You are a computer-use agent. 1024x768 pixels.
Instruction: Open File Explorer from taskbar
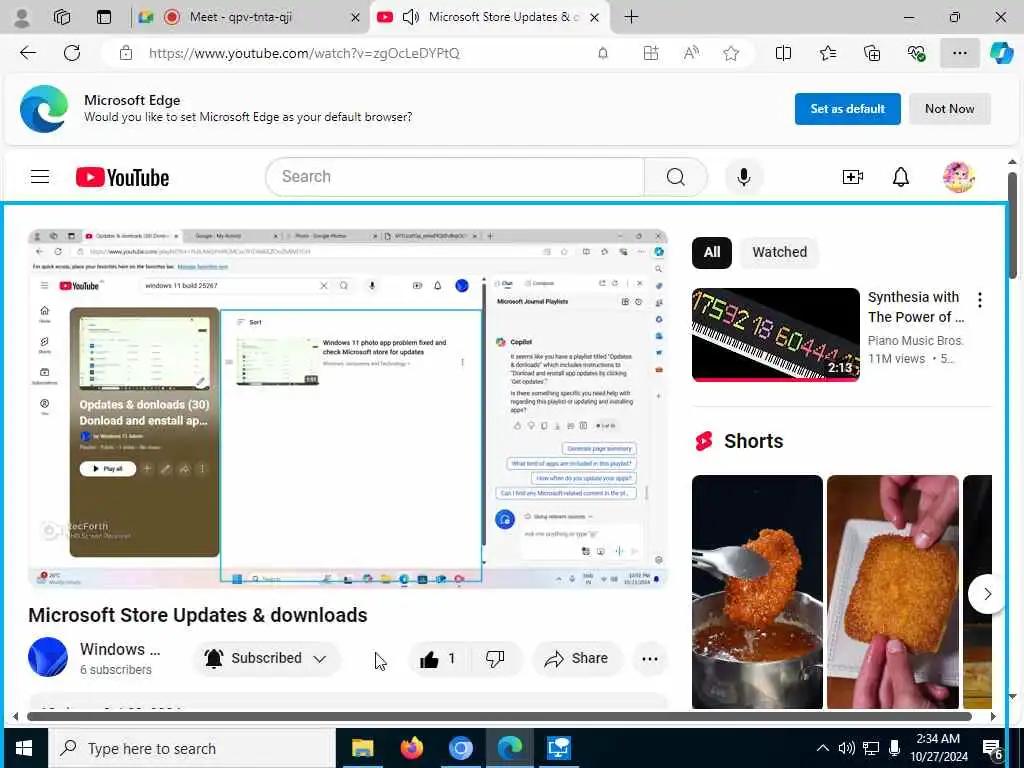pyautogui.click(x=362, y=748)
